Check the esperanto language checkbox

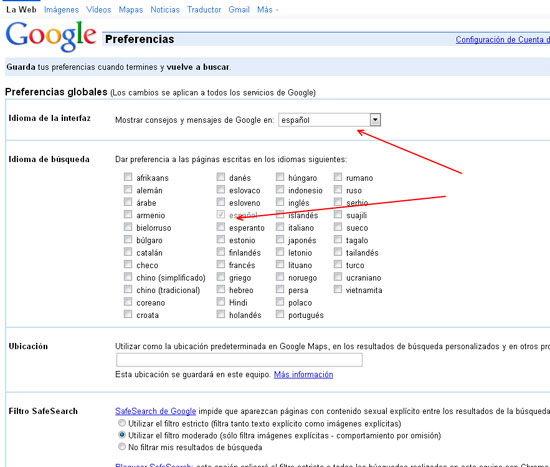pos(221,227)
